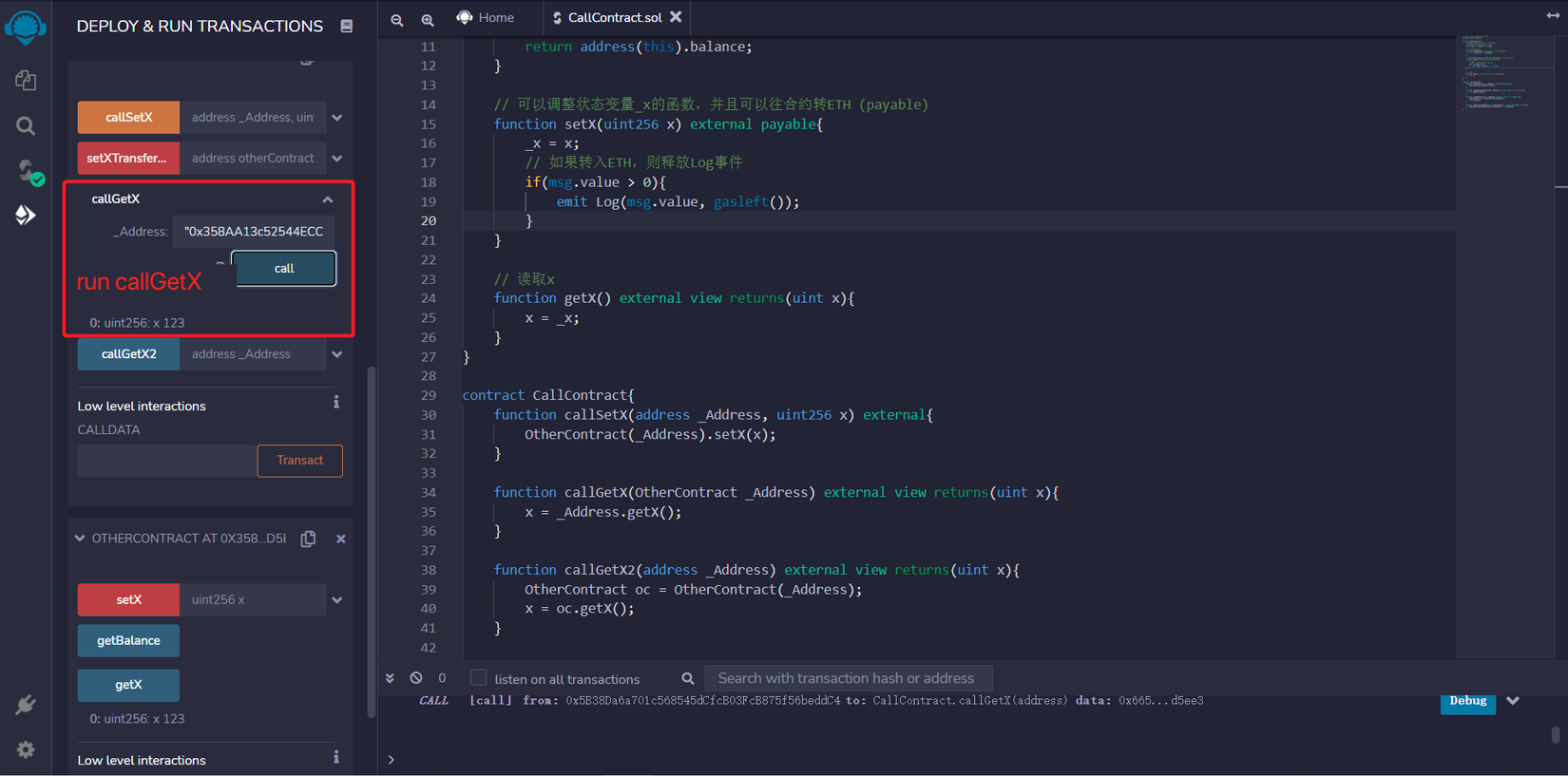Open the Solidity compiler plugin icon
The height and width of the screenshot is (776, 1568).
click(28, 171)
